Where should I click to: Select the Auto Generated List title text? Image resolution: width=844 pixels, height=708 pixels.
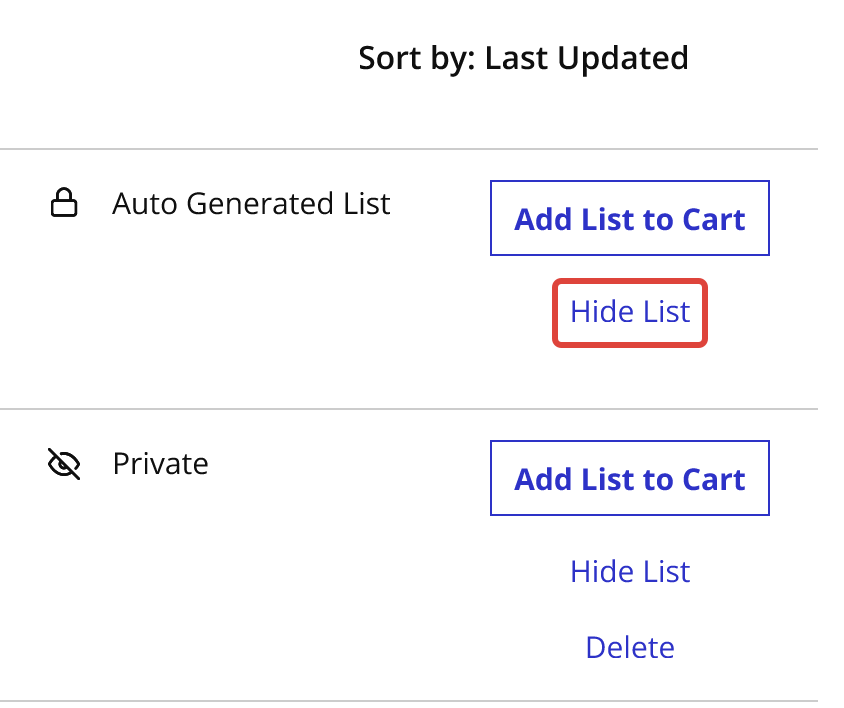pyautogui.click(x=251, y=204)
